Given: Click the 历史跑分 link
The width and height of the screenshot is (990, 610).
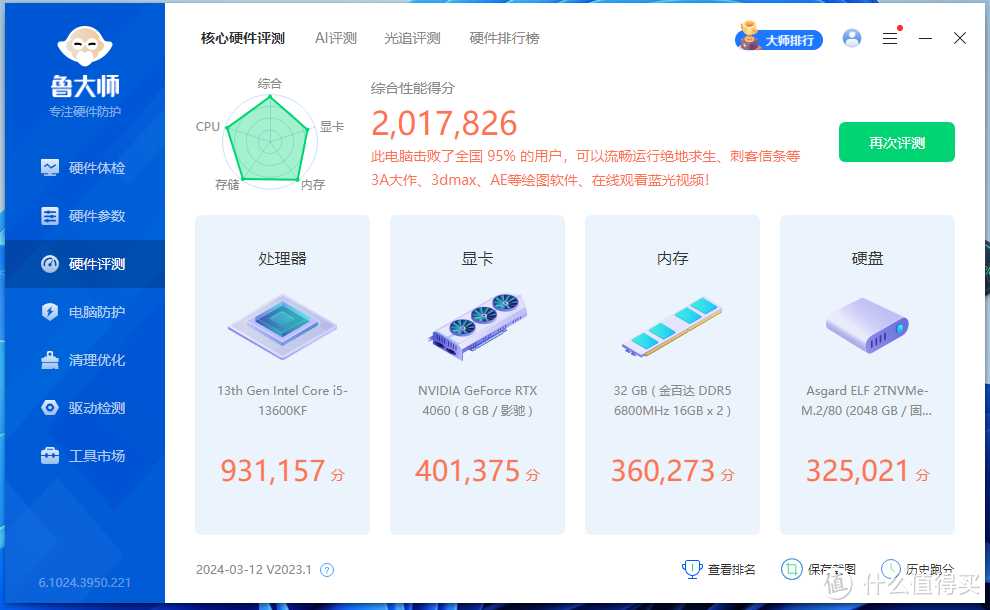Looking at the screenshot, I should click(x=917, y=570).
